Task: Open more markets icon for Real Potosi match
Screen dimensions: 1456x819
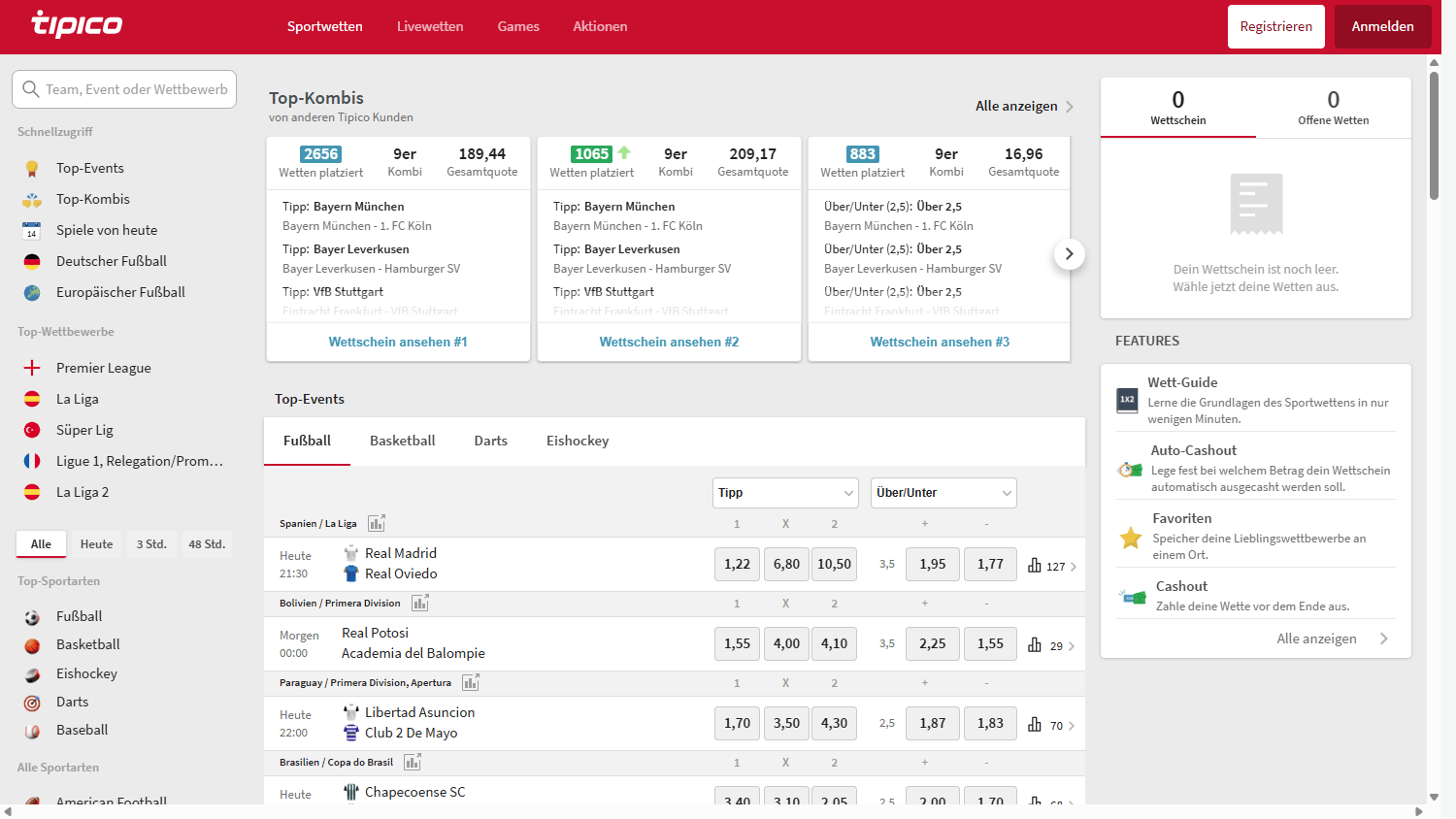Action: [x=1035, y=644]
